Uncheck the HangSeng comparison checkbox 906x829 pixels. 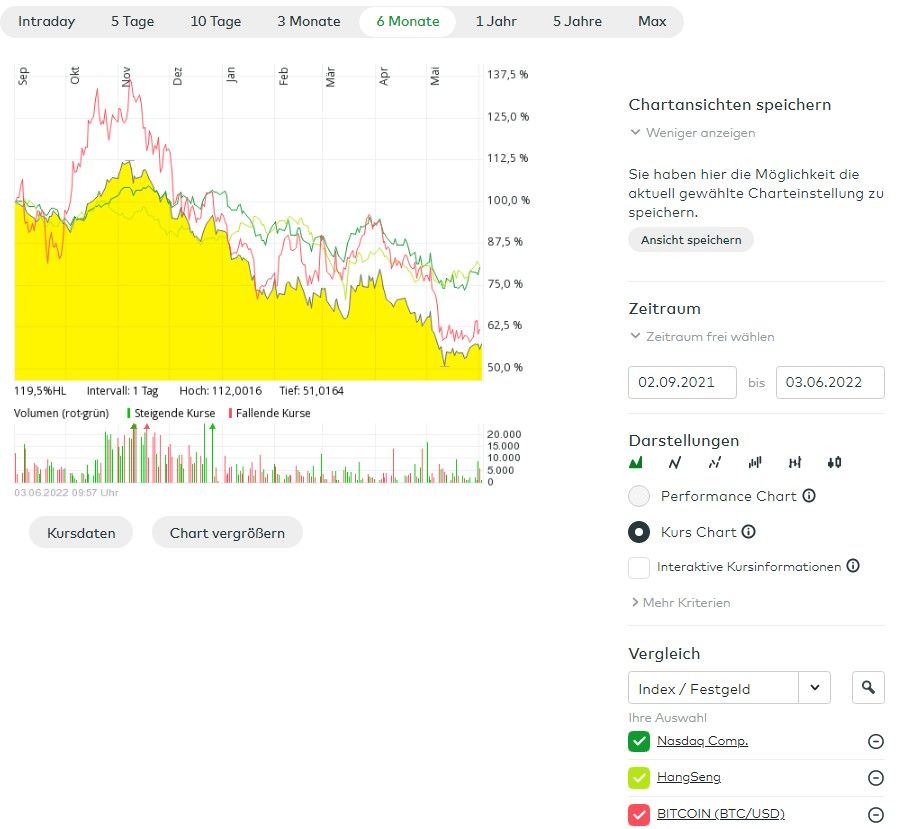pos(639,777)
